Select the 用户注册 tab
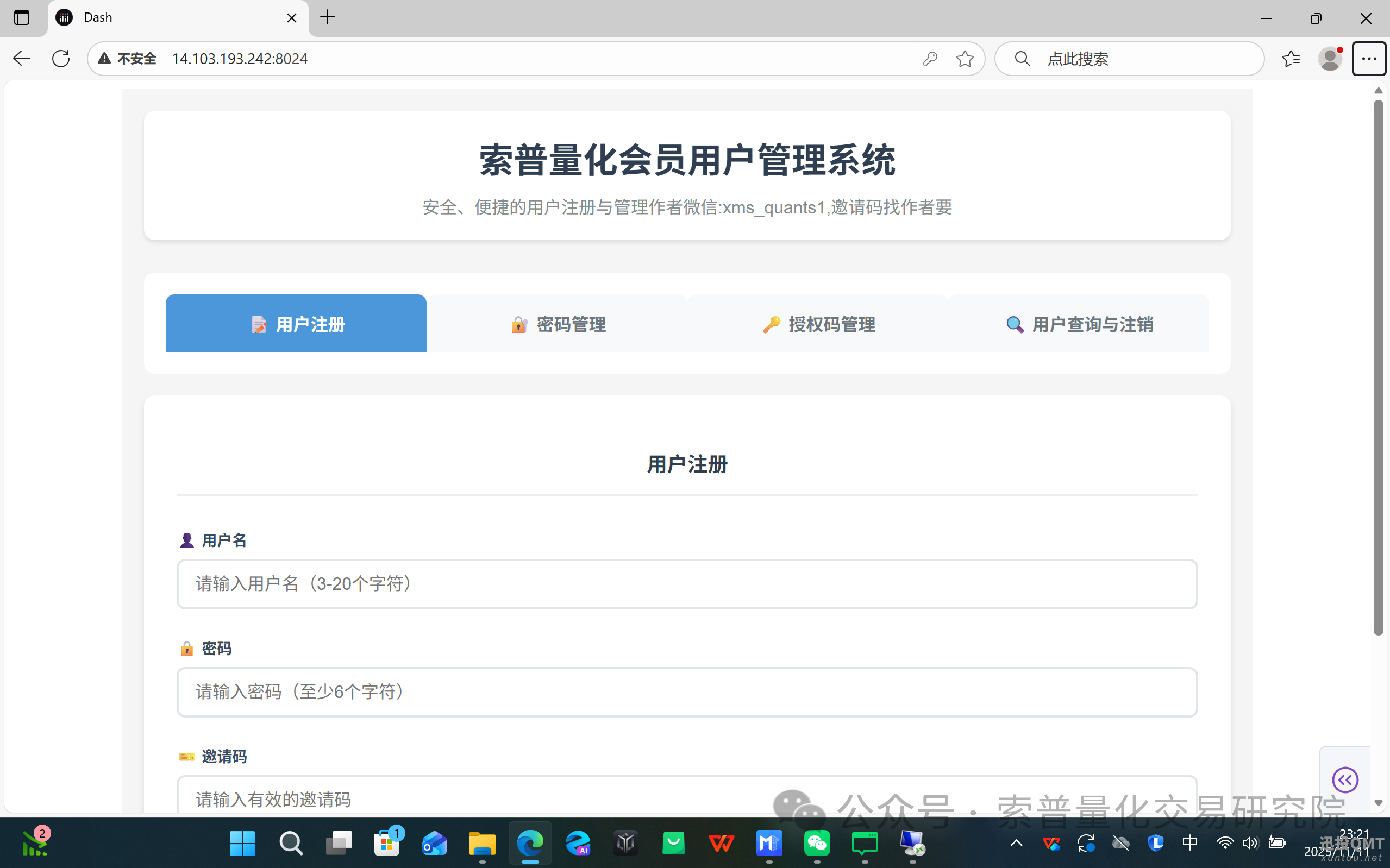 click(x=296, y=324)
